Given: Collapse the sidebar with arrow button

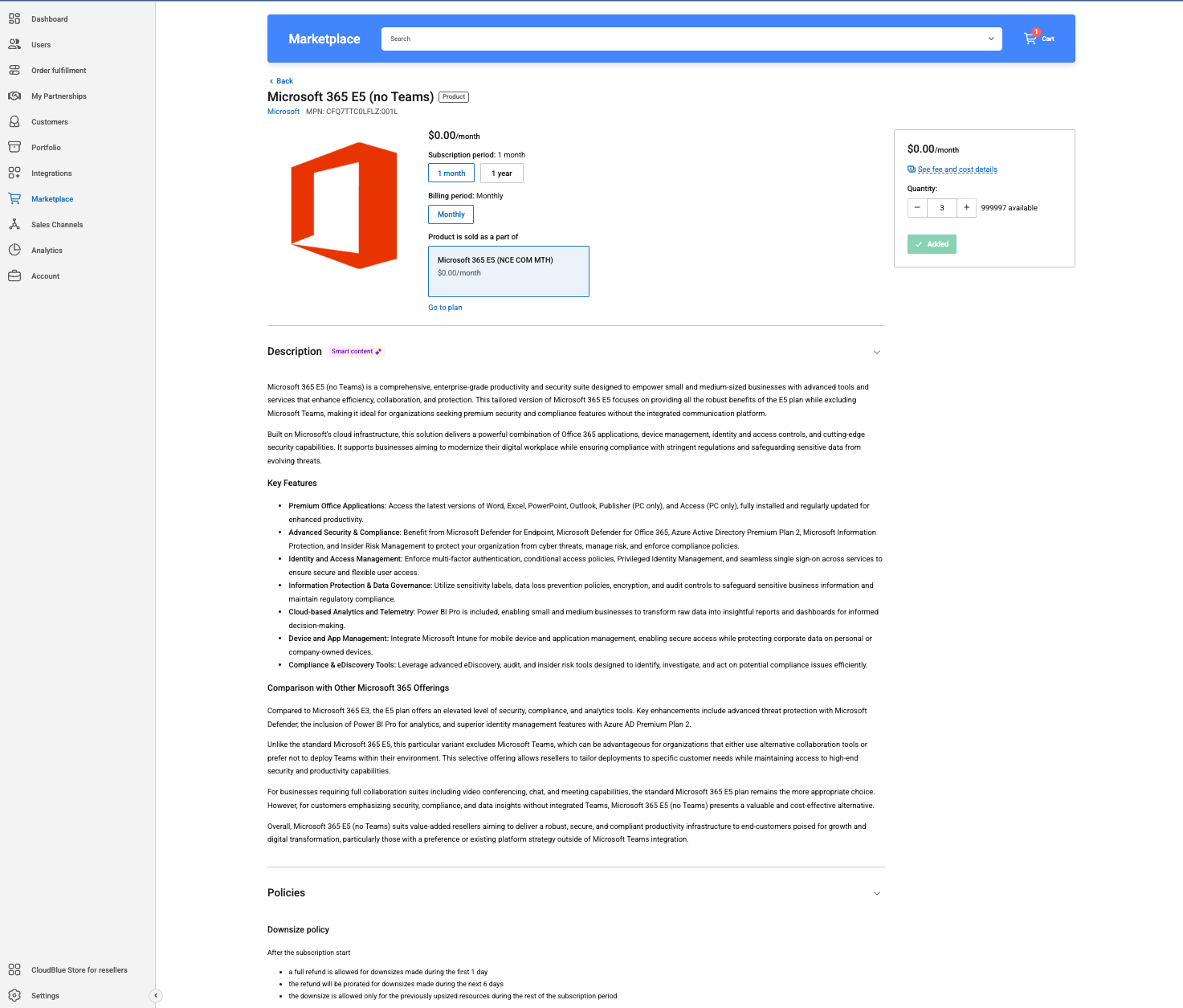Looking at the screenshot, I should [156, 995].
